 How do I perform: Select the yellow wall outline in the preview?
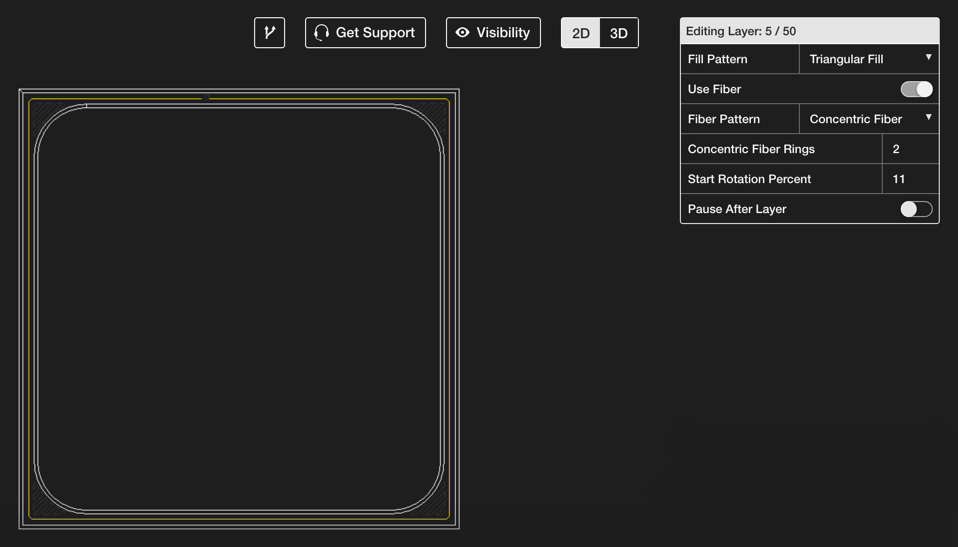click(30, 300)
